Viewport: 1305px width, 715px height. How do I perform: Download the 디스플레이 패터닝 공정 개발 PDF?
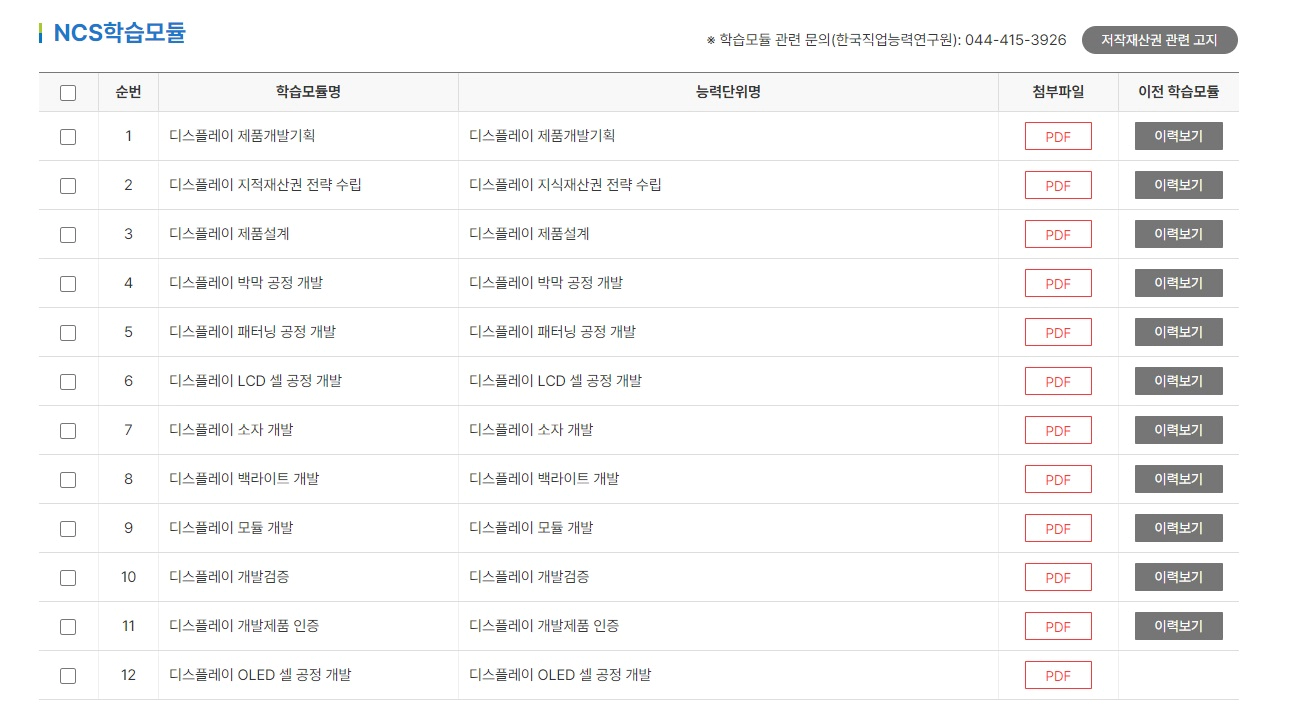(x=1058, y=331)
